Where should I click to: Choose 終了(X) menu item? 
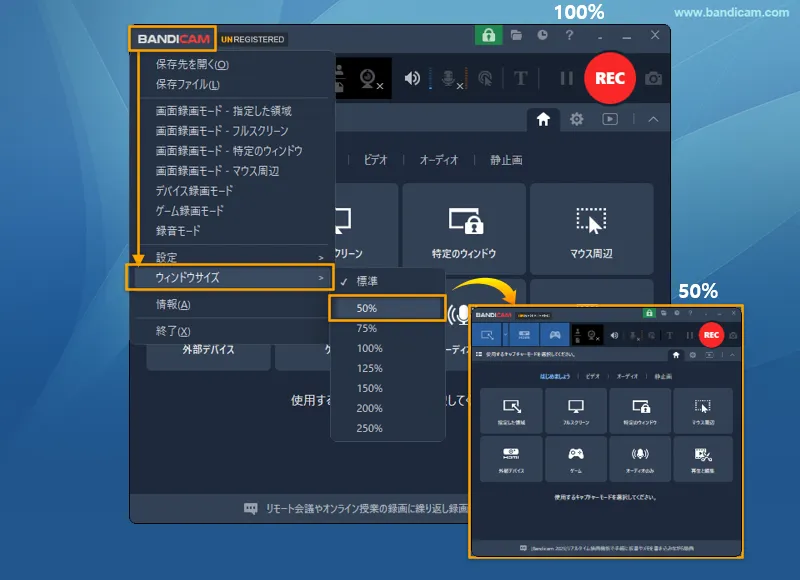(173, 331)
